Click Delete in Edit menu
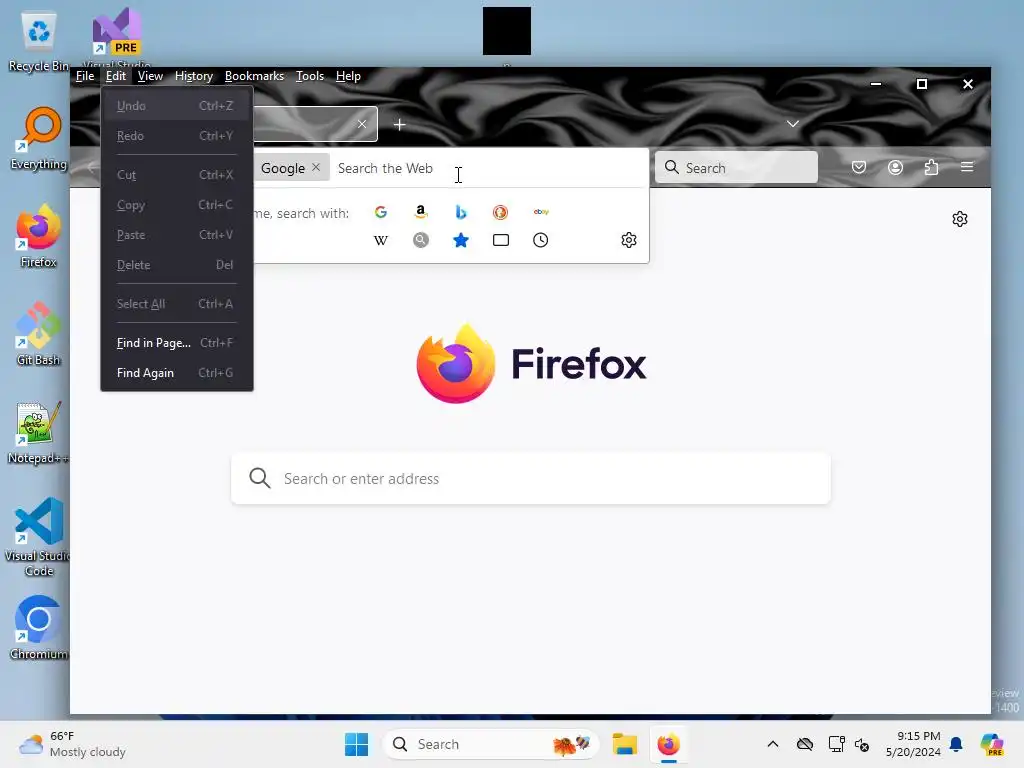Screen dimensions: 1024x768 [176, 265]
